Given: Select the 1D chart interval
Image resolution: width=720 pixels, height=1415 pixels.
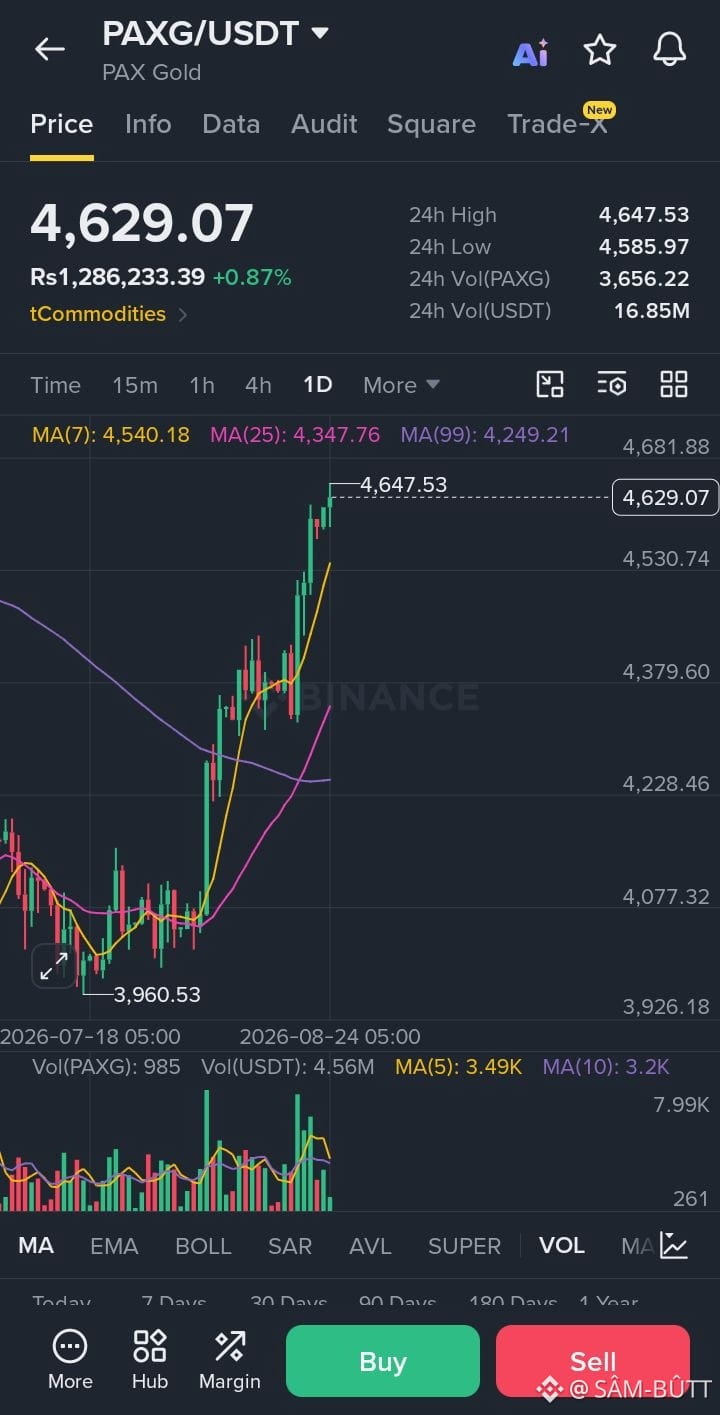Looking at the screenshot, I should pyautogui.click(x=317, y=385).
